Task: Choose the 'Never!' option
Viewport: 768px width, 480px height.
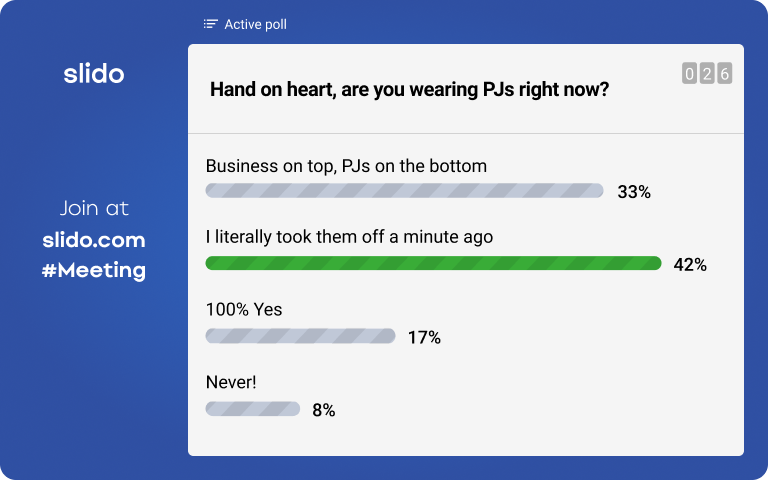Action: pos(231,382)
